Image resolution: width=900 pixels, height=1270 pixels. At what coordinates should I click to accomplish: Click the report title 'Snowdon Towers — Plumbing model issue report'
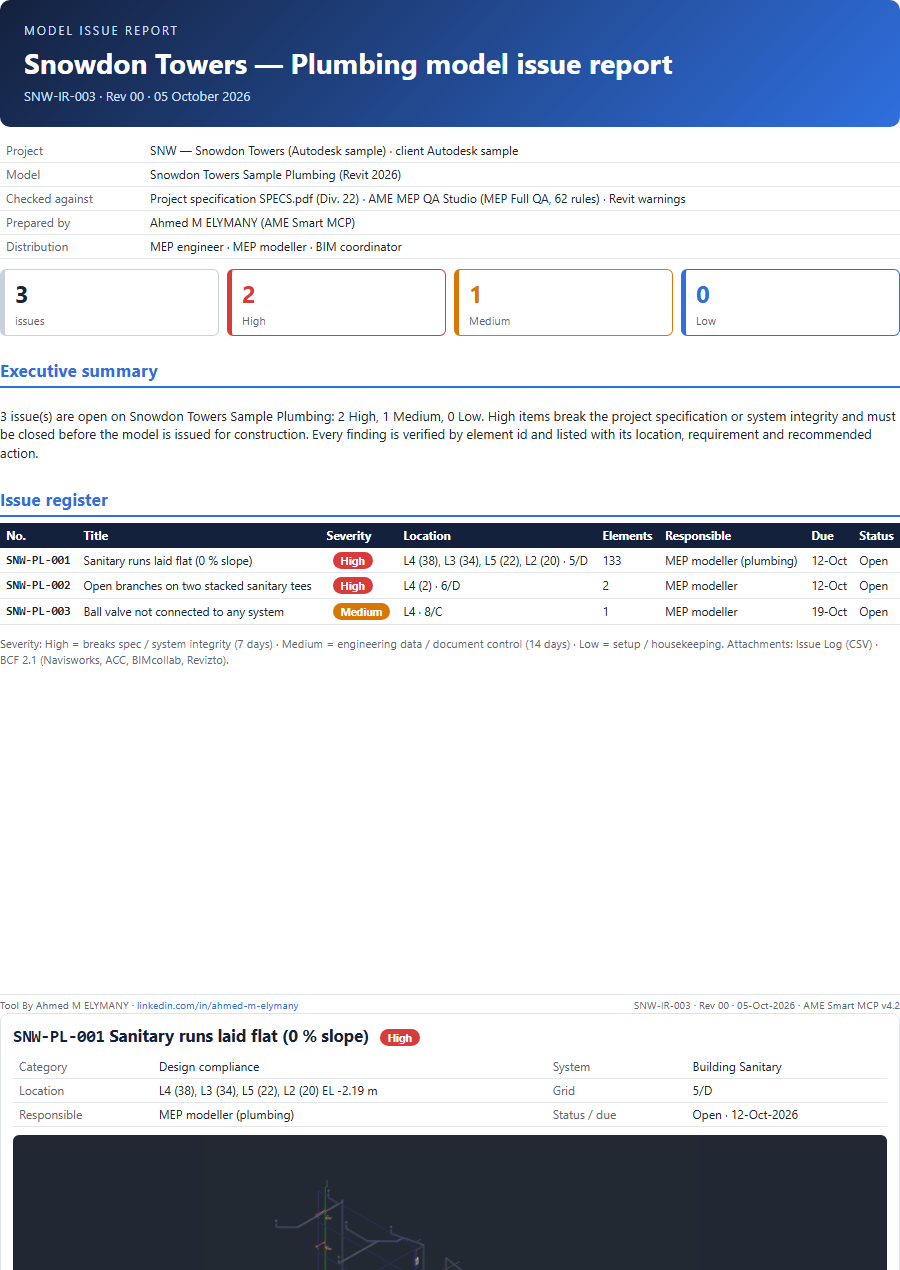(348, 64)
